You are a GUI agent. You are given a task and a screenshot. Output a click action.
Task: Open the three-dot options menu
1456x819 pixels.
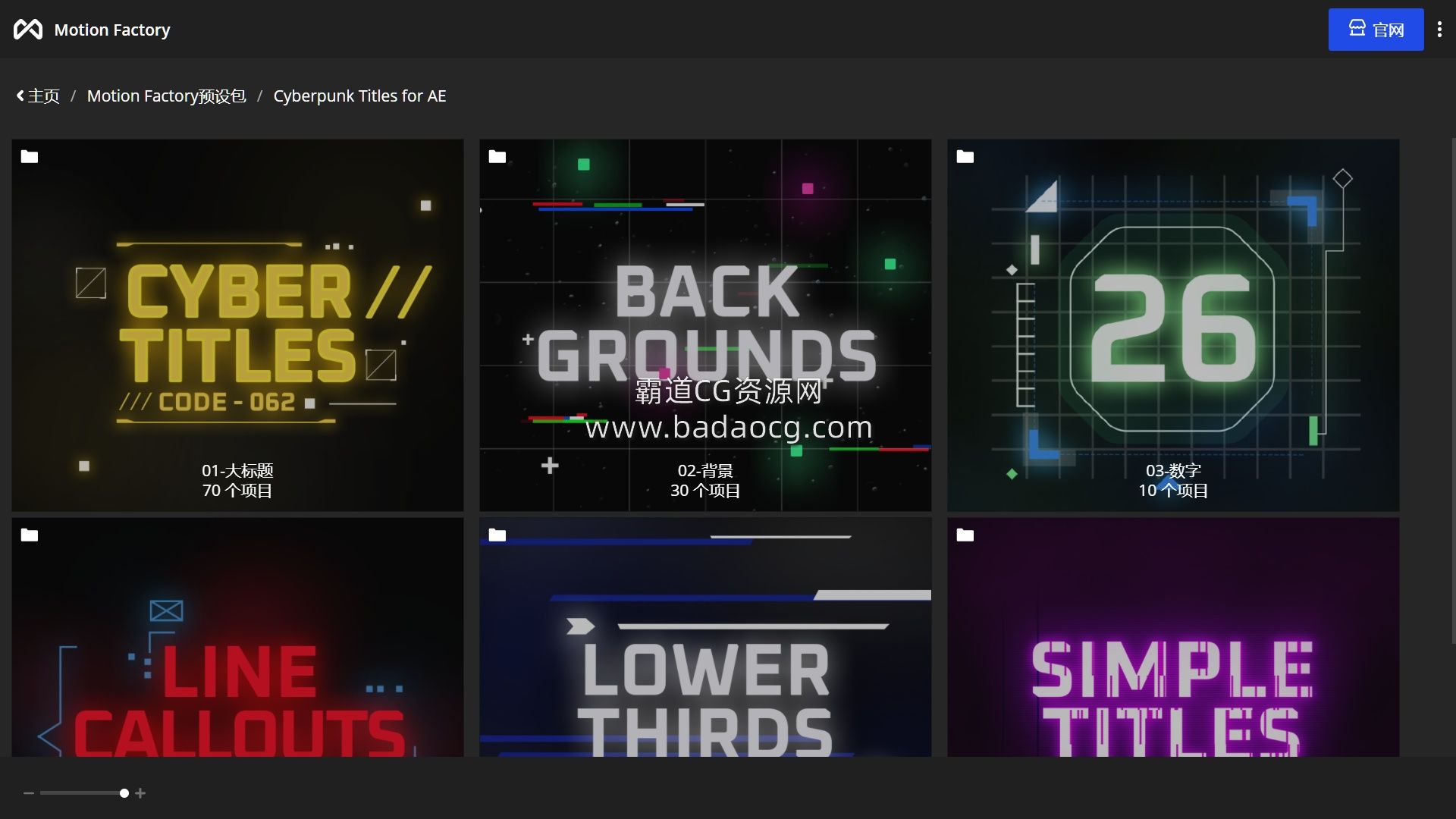1439,30
